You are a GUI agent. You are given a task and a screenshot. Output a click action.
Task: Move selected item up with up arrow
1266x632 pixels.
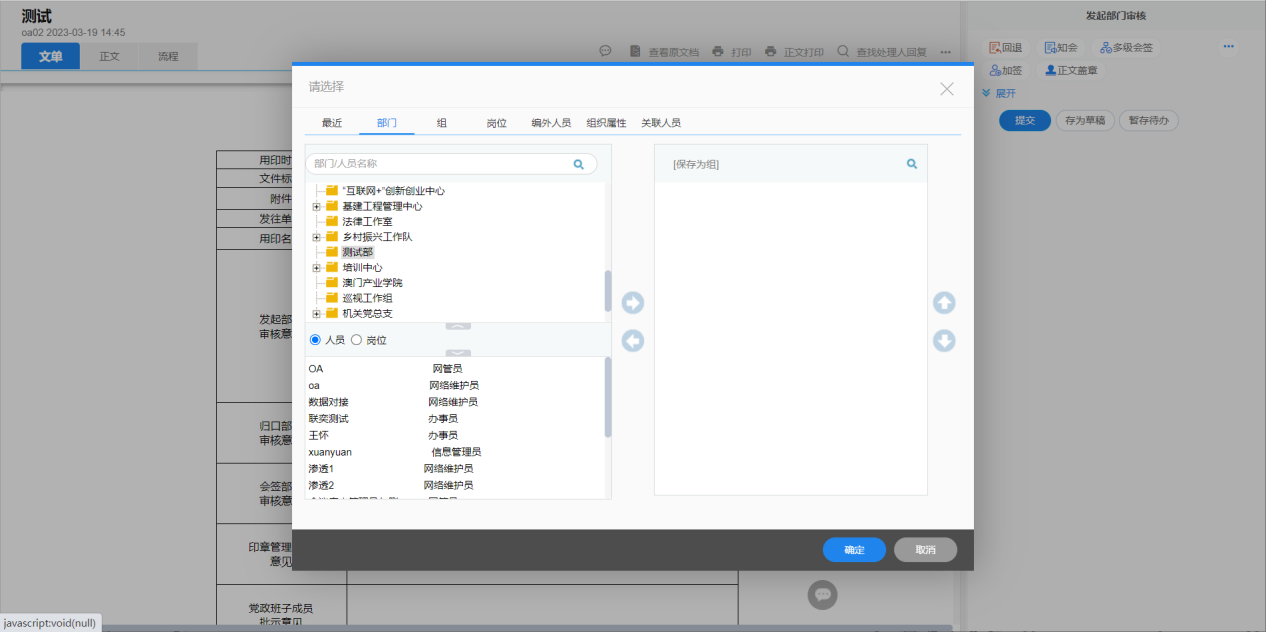(x=944, y=303)
